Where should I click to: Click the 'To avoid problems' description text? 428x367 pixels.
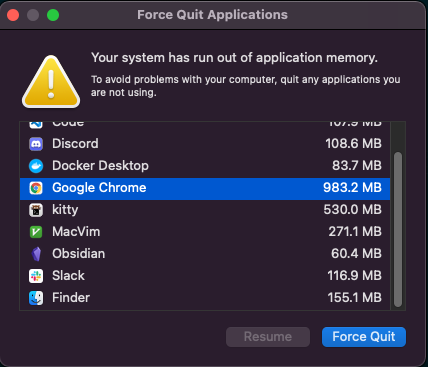pos(246,86)
